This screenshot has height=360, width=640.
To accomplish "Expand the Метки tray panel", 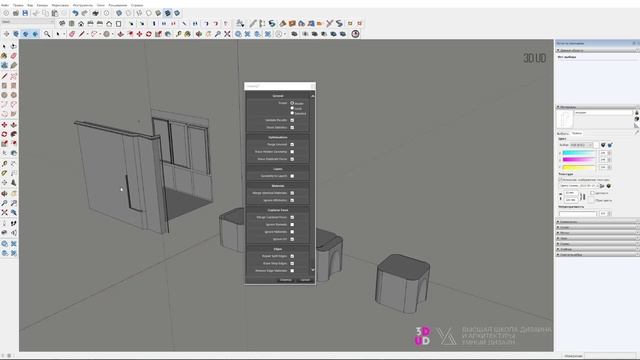I will point(597,233).
